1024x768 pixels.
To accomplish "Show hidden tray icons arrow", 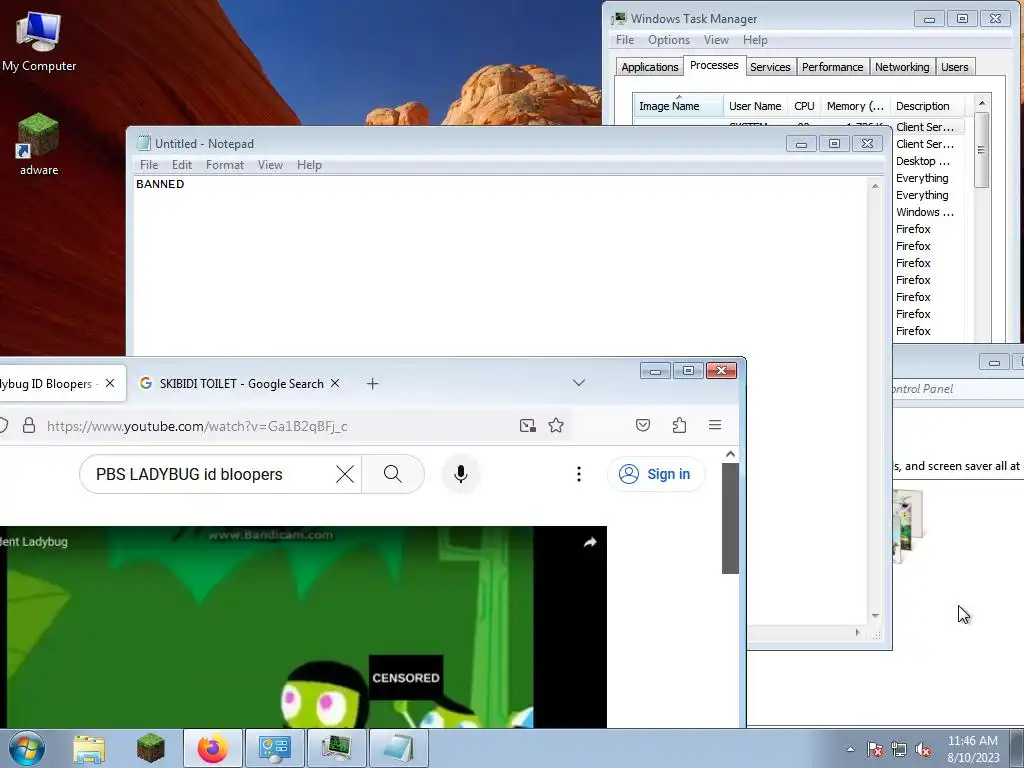I will (850, 749).
